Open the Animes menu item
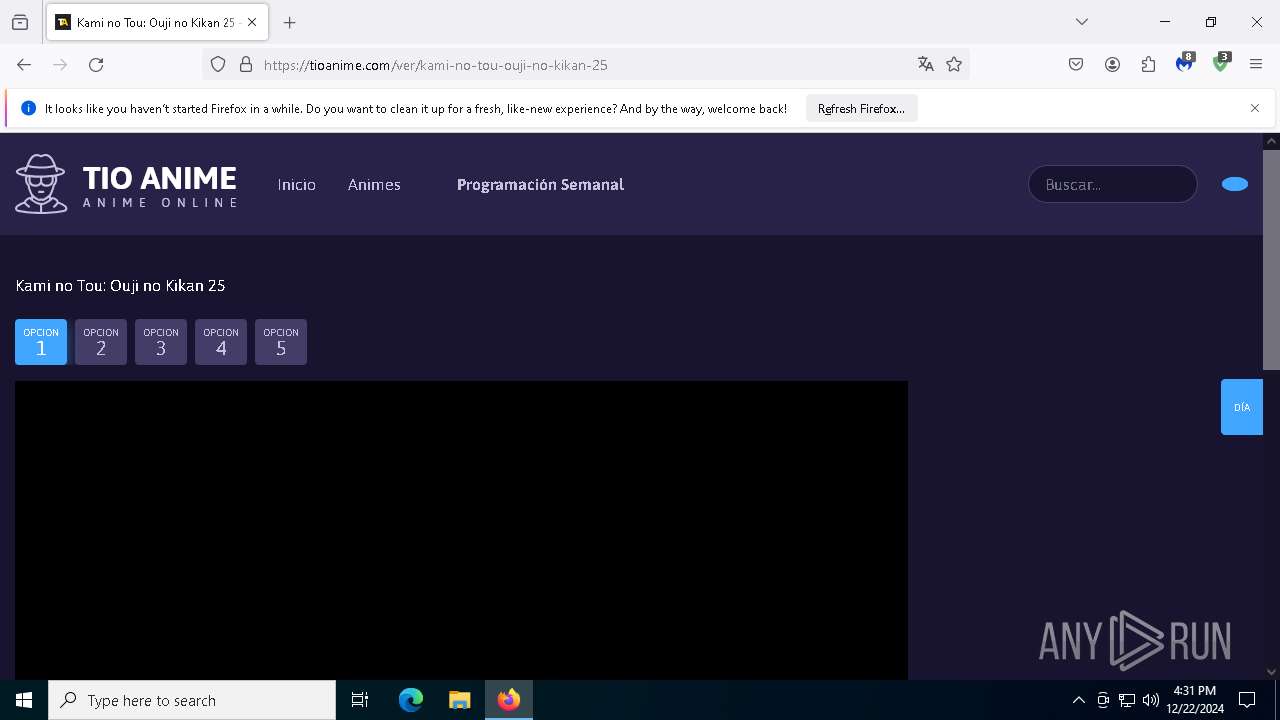The image size is (1280, 720). coord(374,185)
